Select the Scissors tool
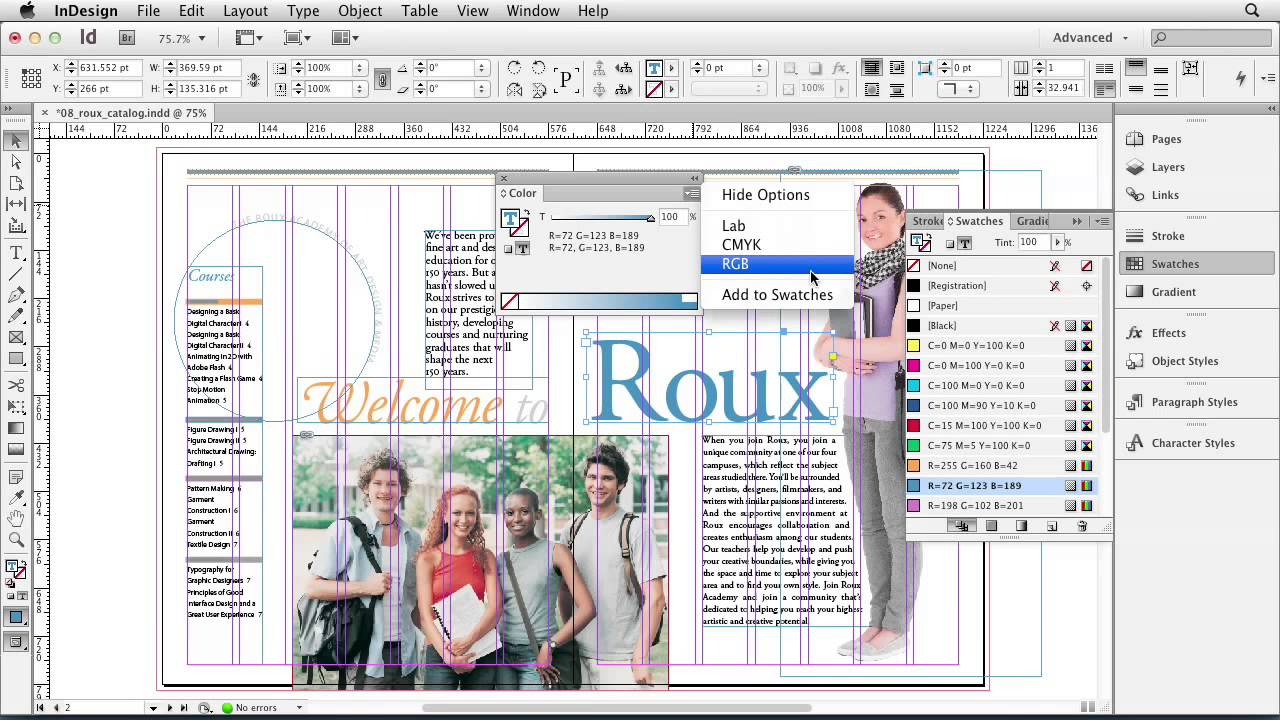Viewport: 1280px width, 720px height. (x=16, y=385)
